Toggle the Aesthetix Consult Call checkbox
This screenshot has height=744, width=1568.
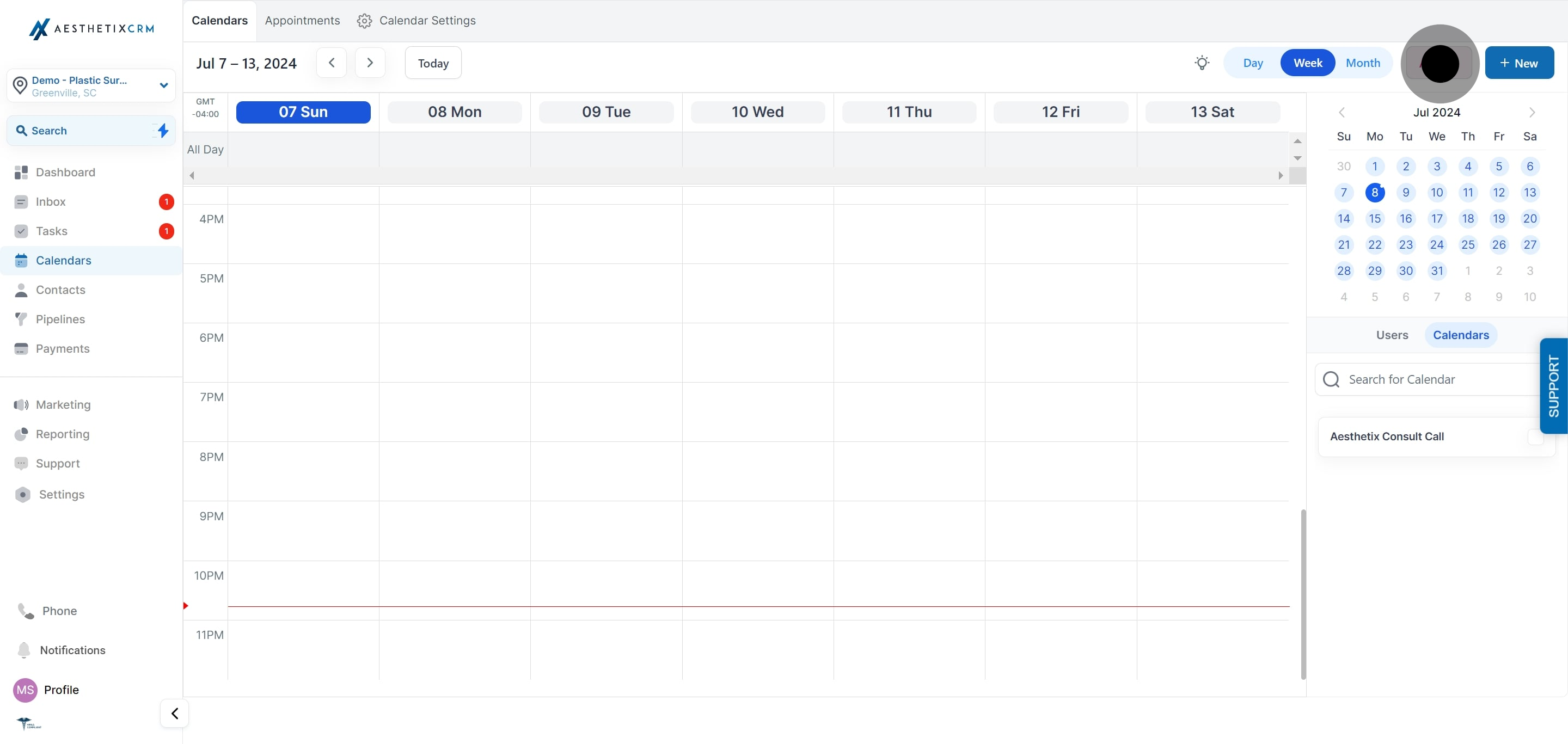(x=1535, y=436)
